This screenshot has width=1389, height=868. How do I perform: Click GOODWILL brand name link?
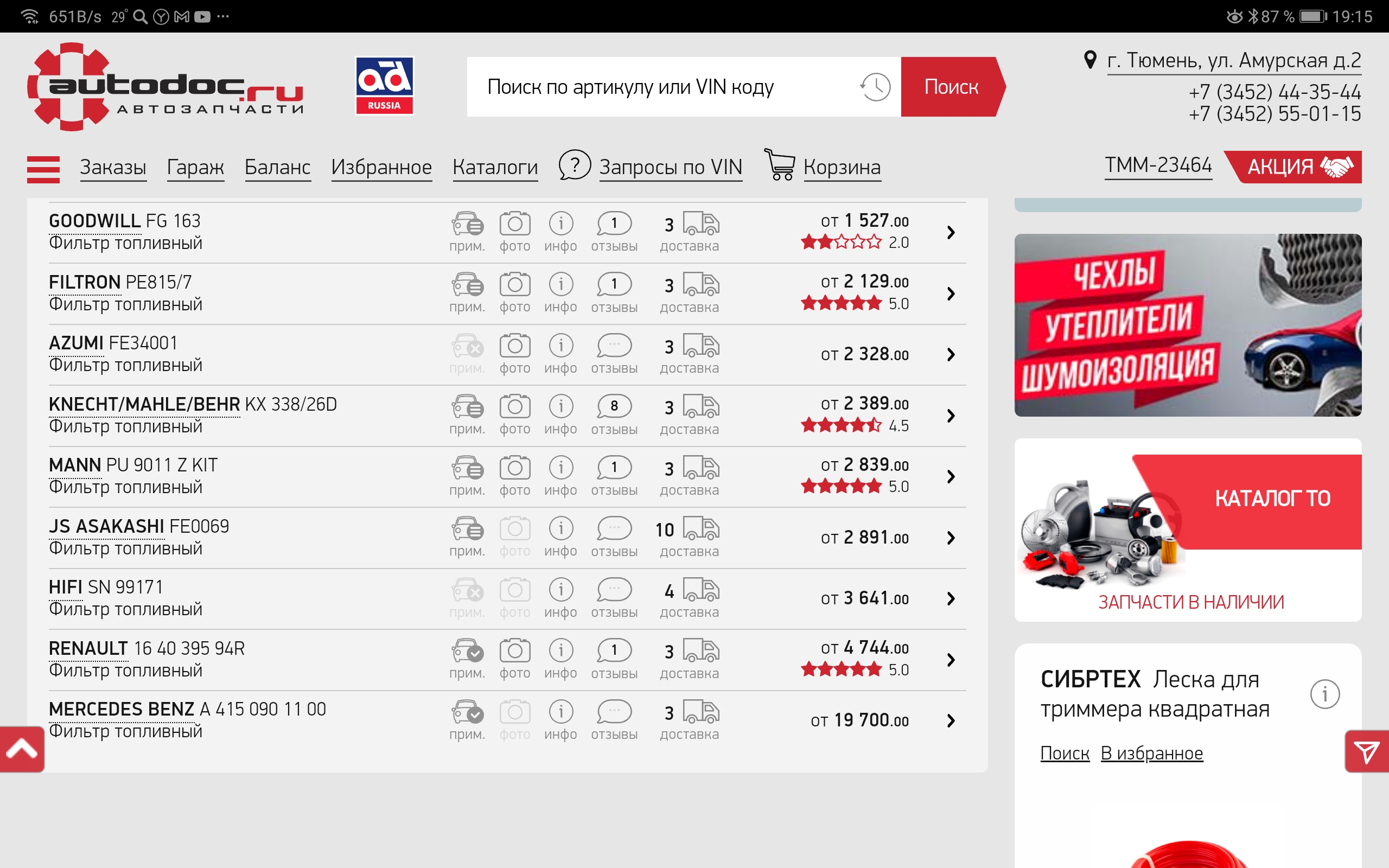point(95,221)
